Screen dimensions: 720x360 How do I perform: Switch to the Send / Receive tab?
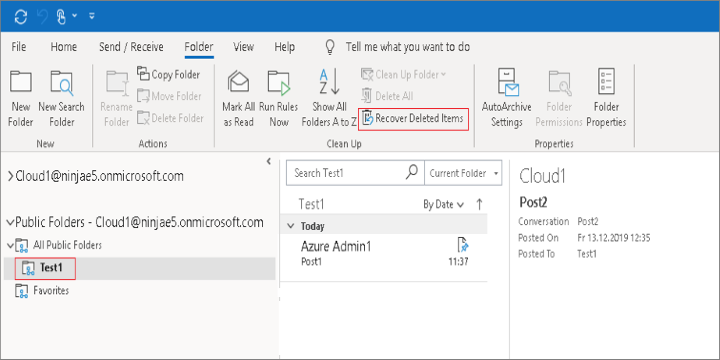131,47
